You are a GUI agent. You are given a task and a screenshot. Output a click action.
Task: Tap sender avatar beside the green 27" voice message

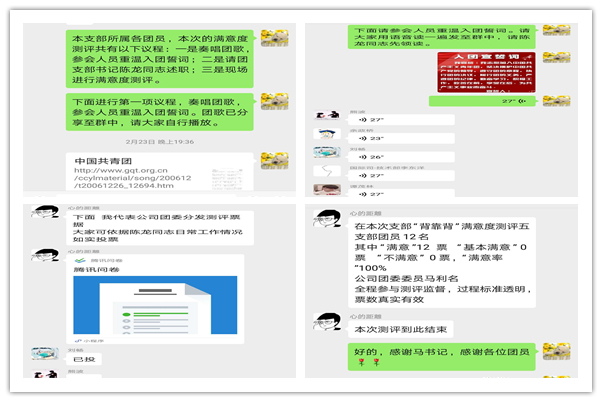coord(556,101)
